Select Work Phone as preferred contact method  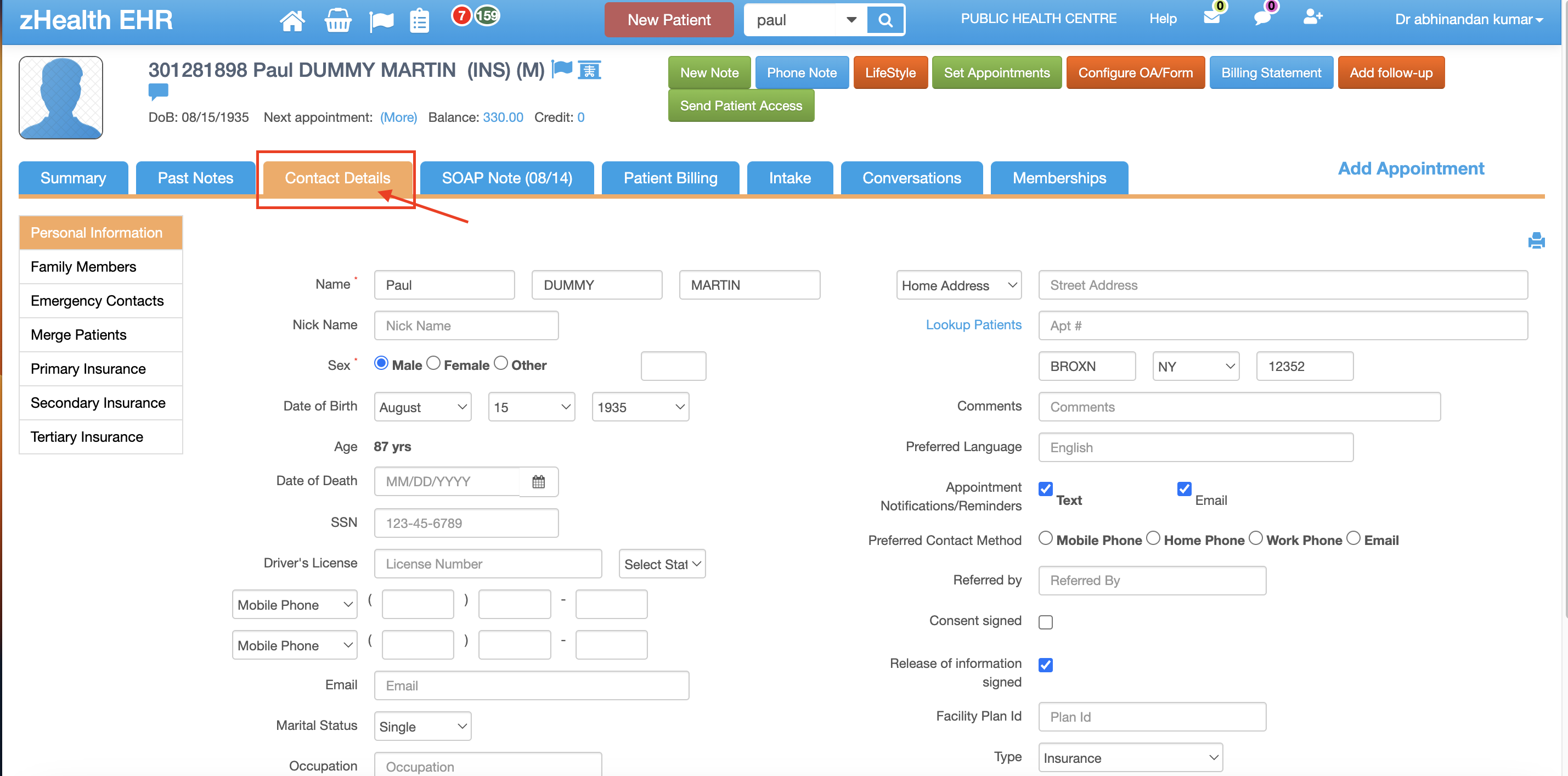[1256, 538]
